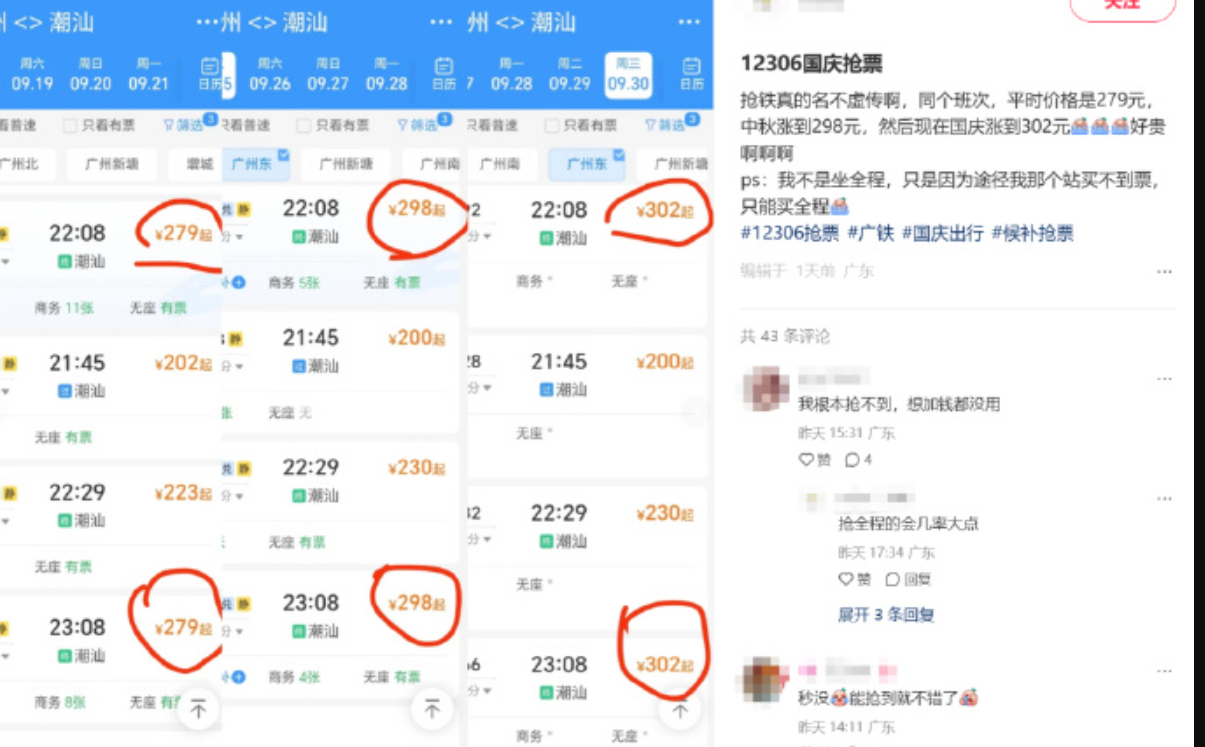Open hashtag #国庆出行
Screen dimensions: 1205x747
[x=943, y=233]
